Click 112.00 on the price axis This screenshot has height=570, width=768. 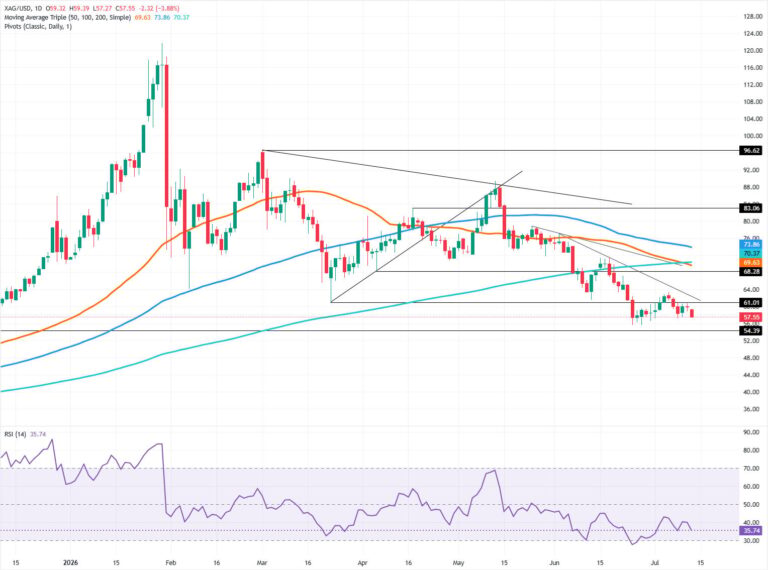pyautogui.click(x=752, y=85)
